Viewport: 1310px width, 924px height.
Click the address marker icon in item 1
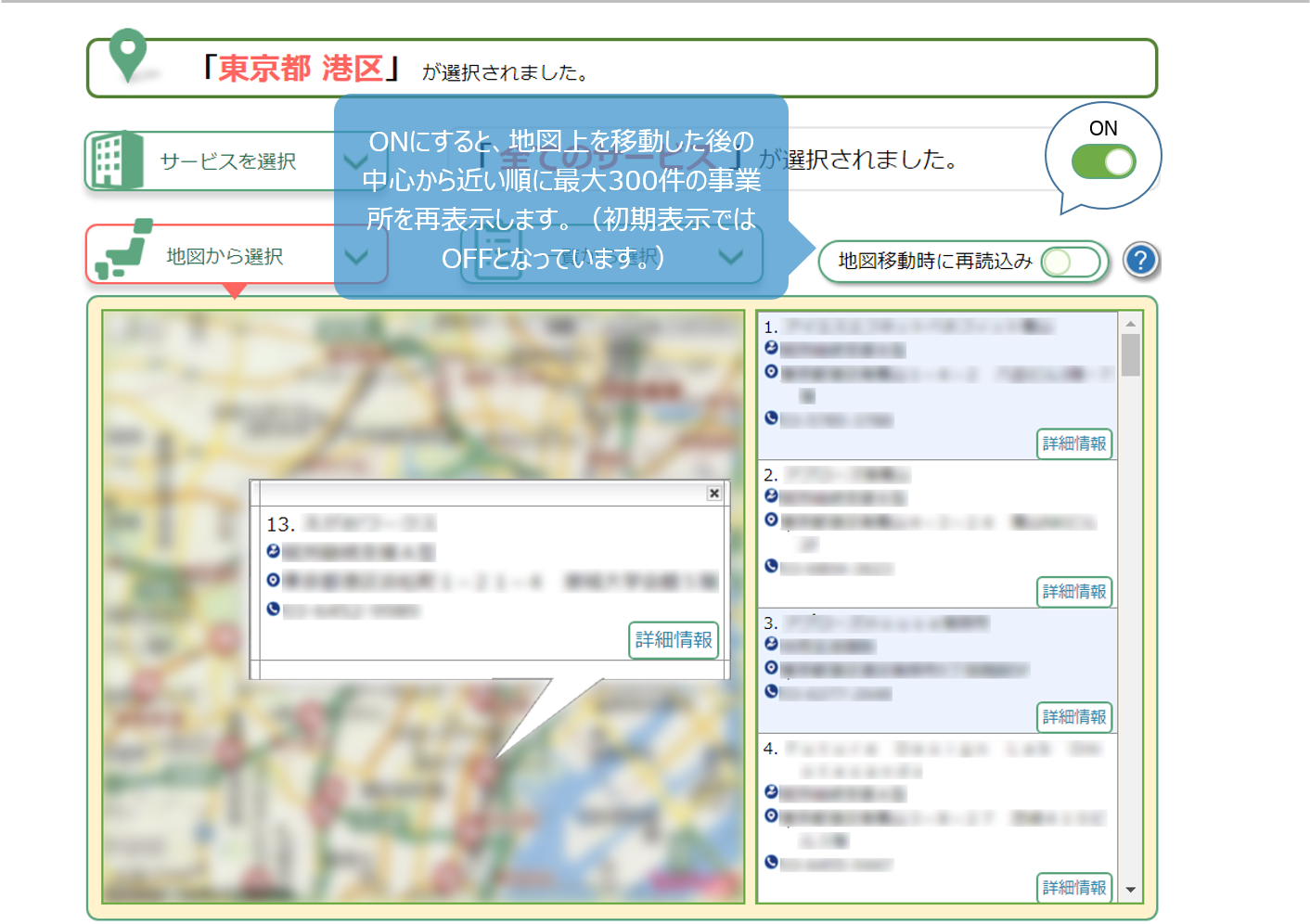click(x=771, y=372)
